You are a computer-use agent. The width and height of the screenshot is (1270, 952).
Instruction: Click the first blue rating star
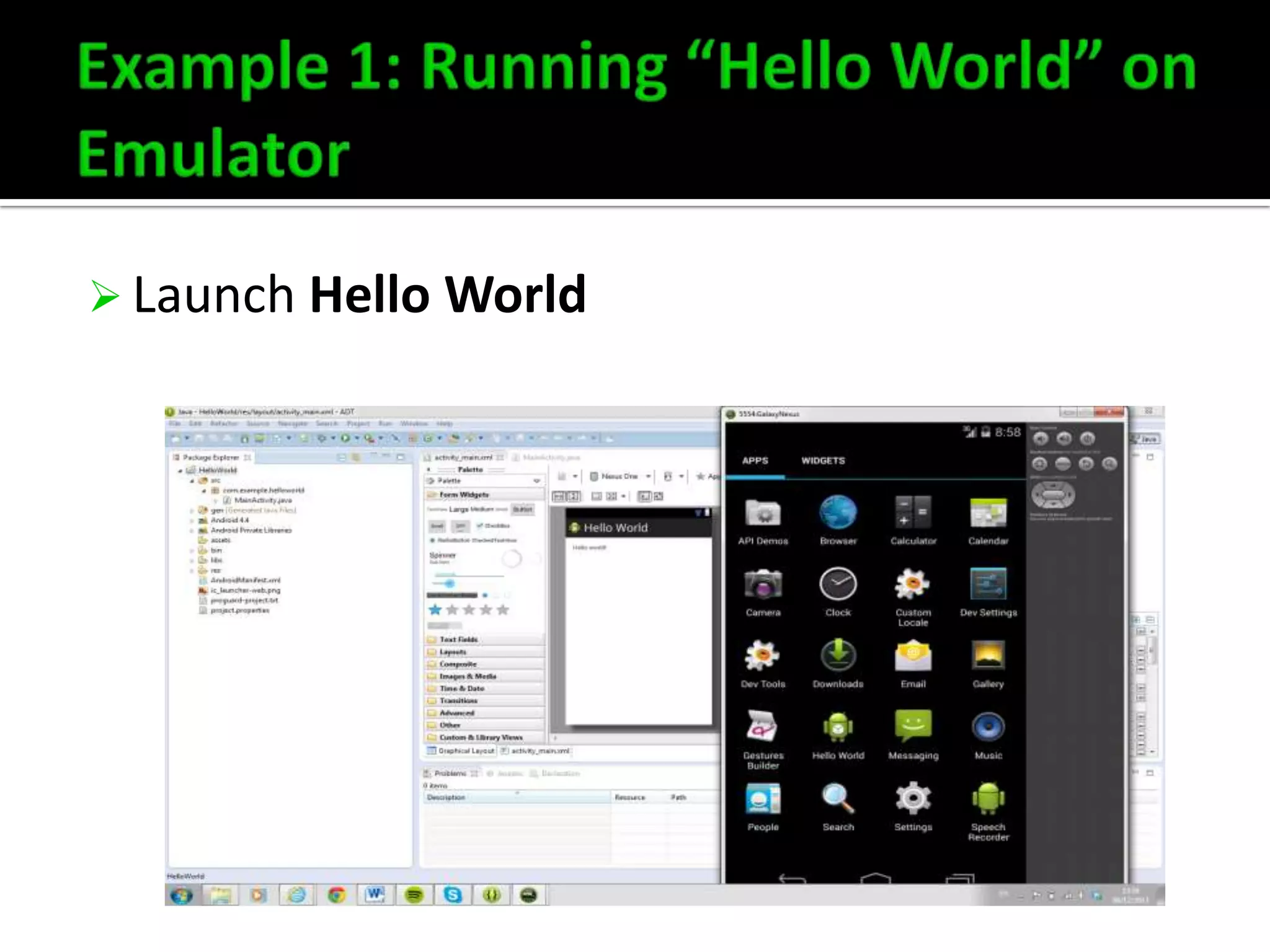click(x=435, y=610)
